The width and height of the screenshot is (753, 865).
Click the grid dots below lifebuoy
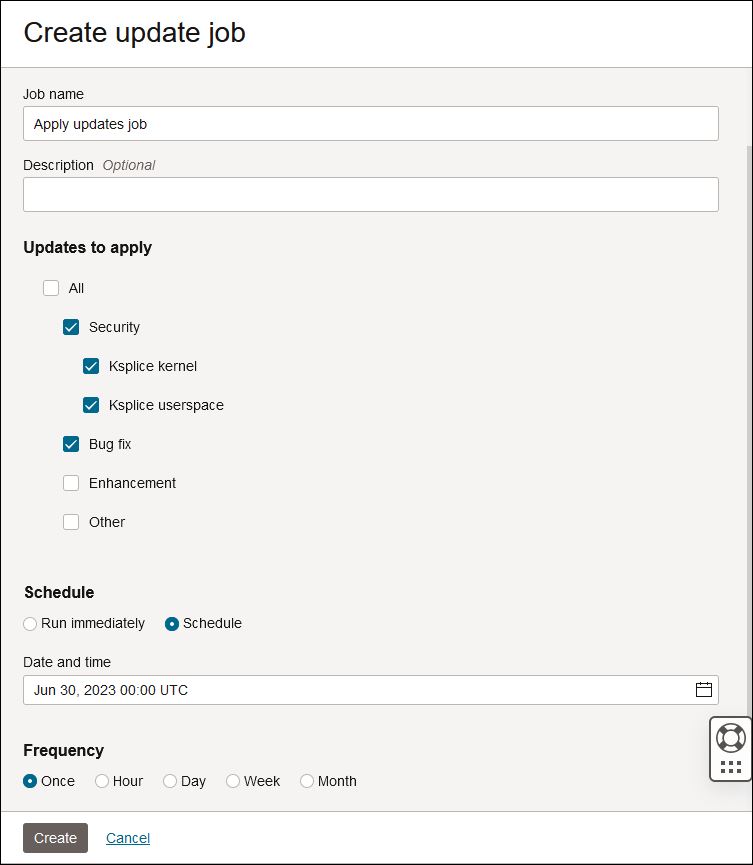click(731, 767)
